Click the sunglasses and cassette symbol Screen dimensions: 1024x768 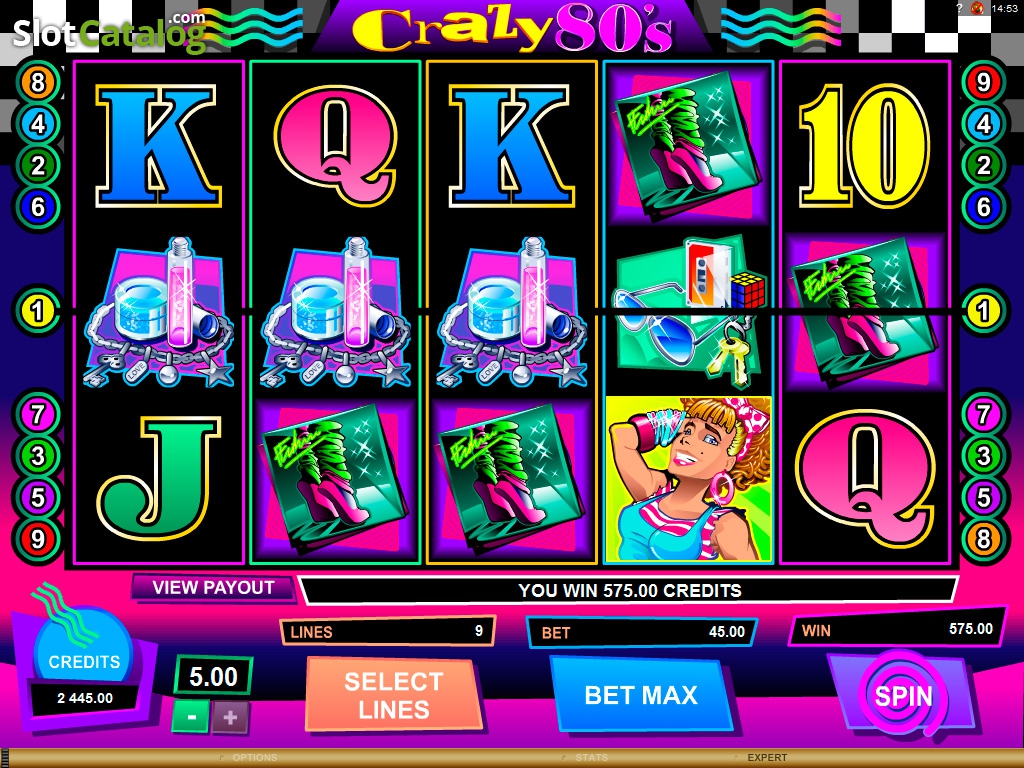coord(688,311)
